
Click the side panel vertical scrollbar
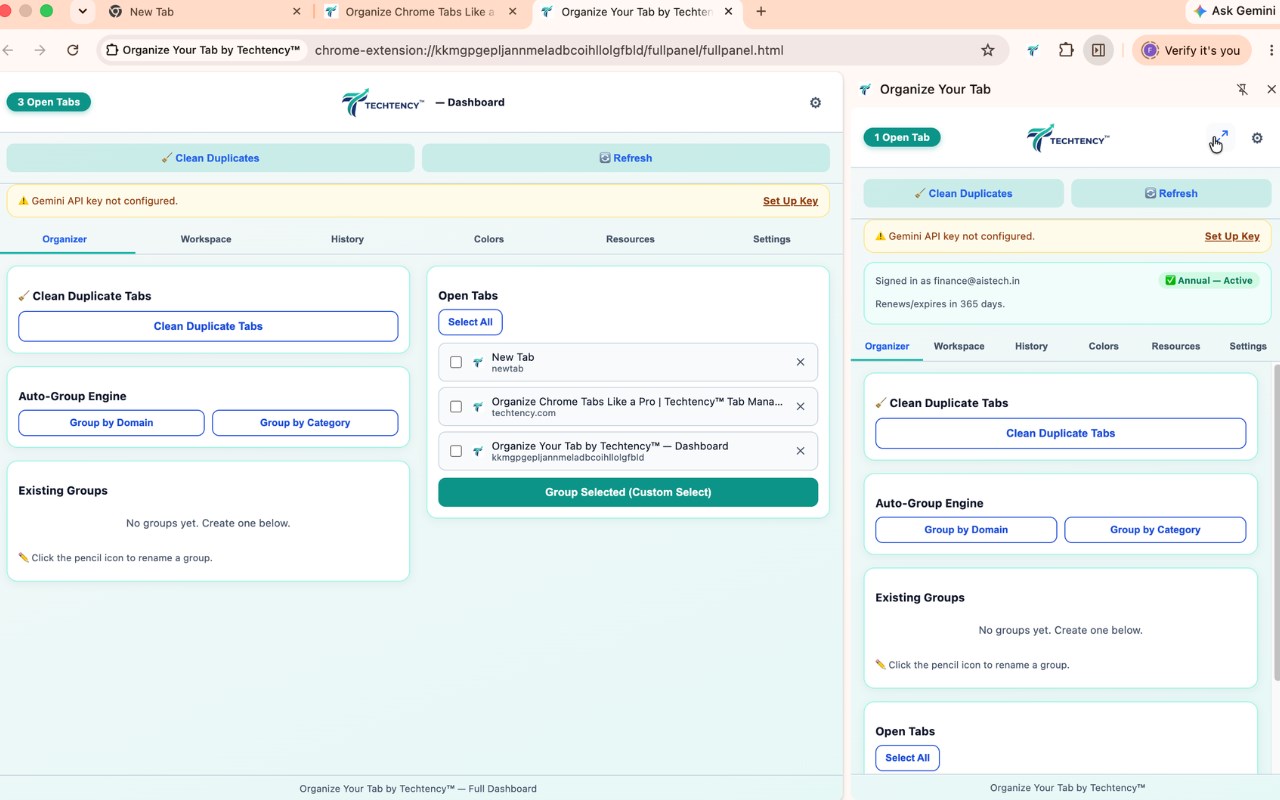click(x=1275, y=522)
